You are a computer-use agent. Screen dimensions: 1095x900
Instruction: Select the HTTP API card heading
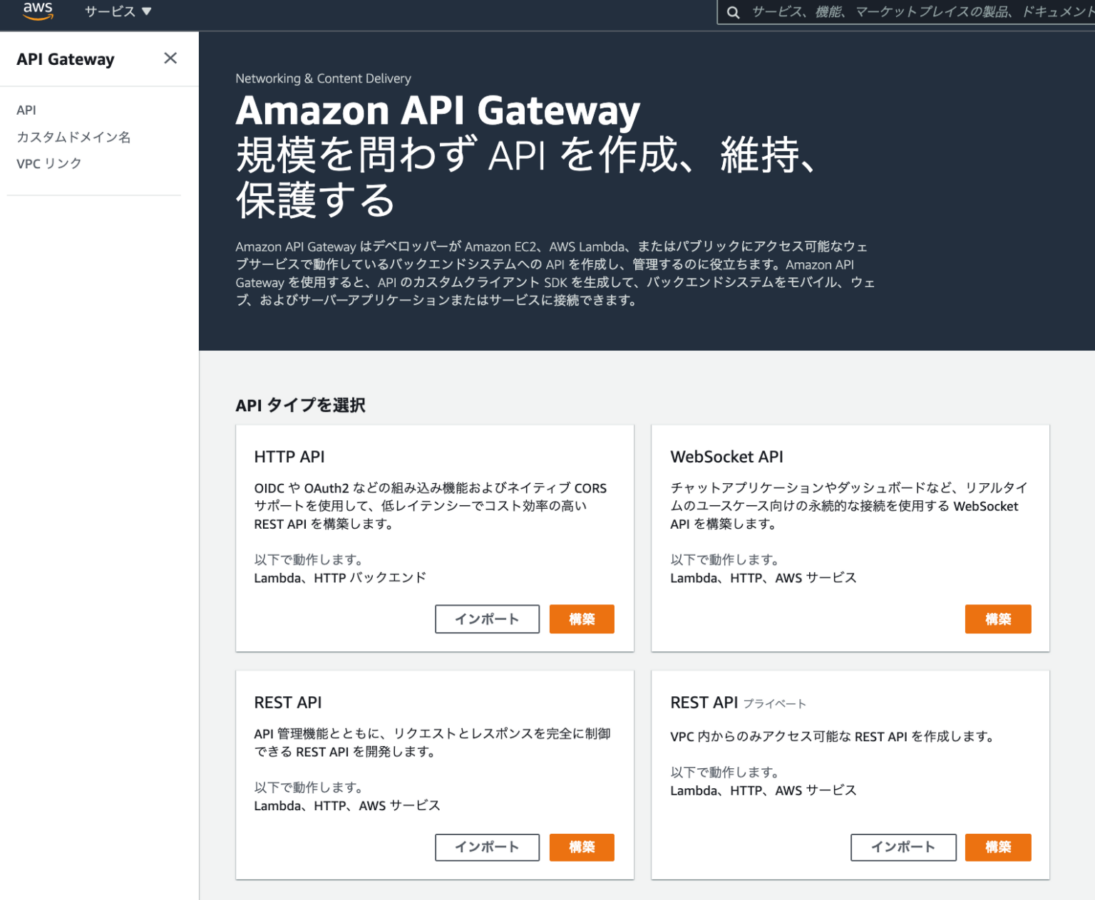(289, 456)
